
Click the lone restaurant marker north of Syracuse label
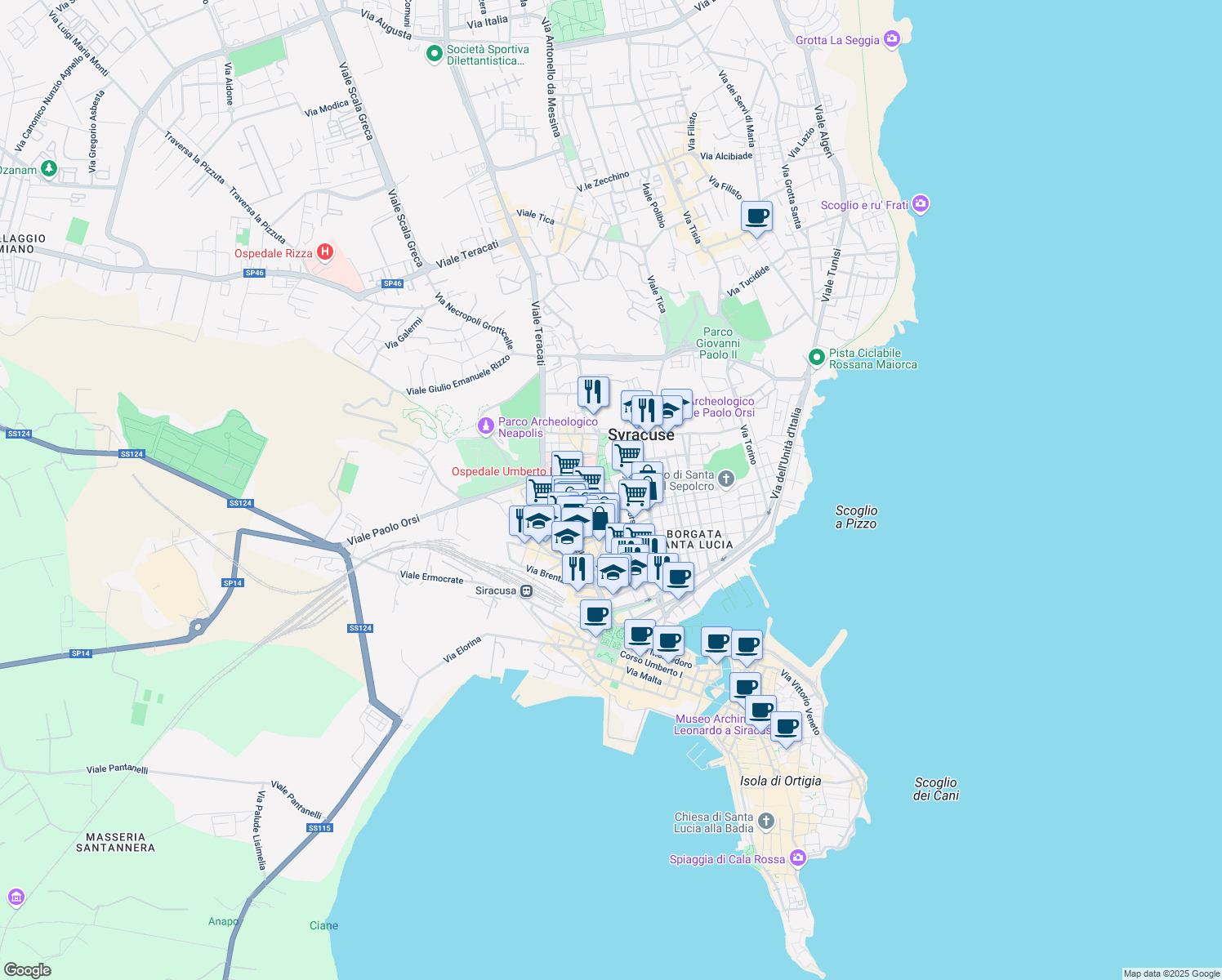point(593,393)
